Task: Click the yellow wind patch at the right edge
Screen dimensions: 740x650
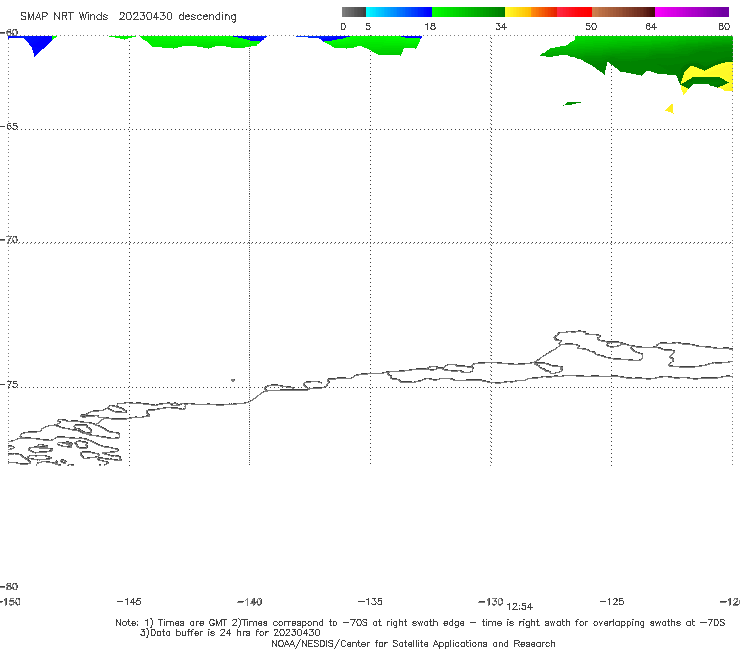Action: [x=706, y=76]
